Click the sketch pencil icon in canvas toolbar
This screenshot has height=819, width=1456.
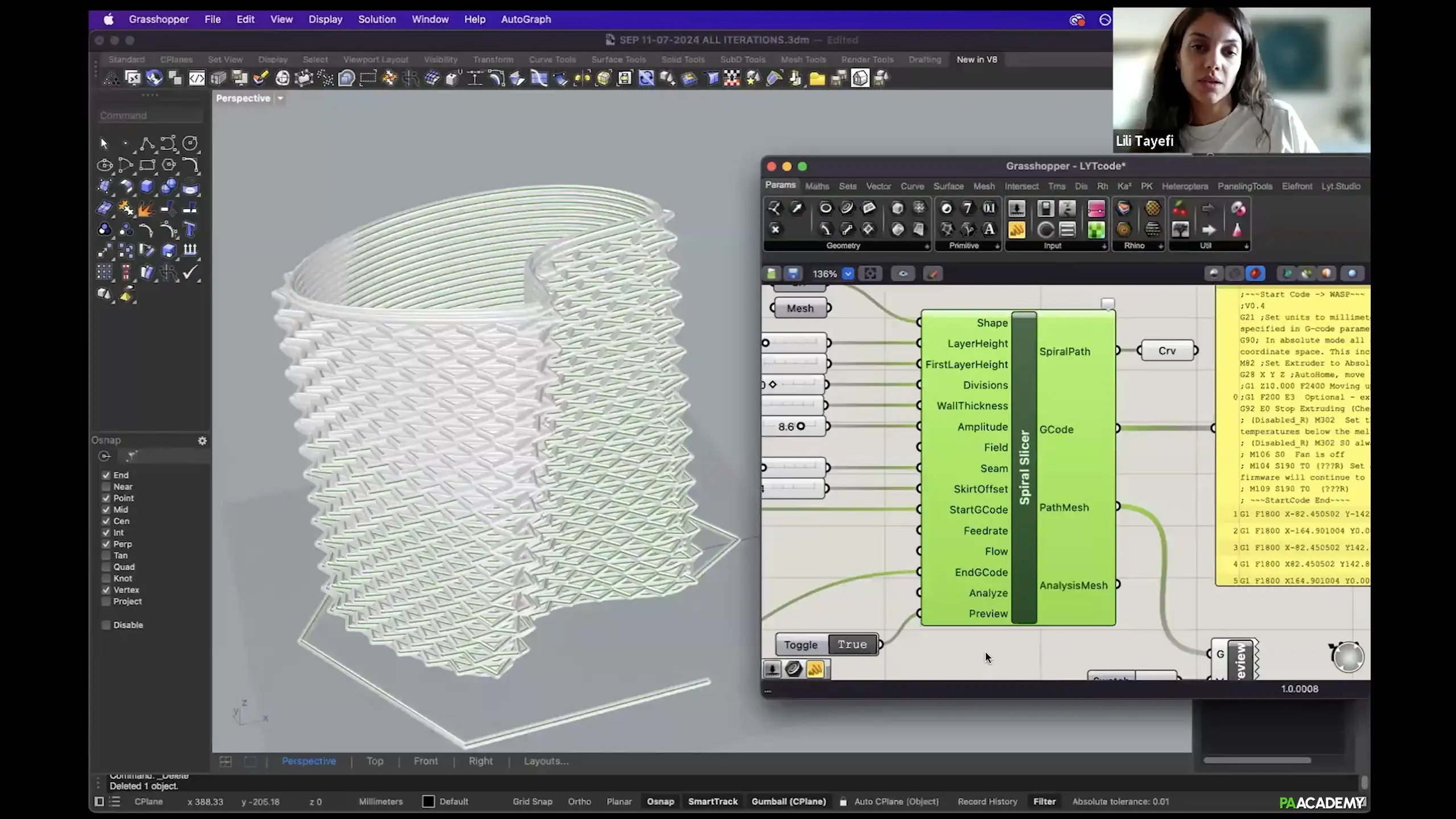point(933,274)
